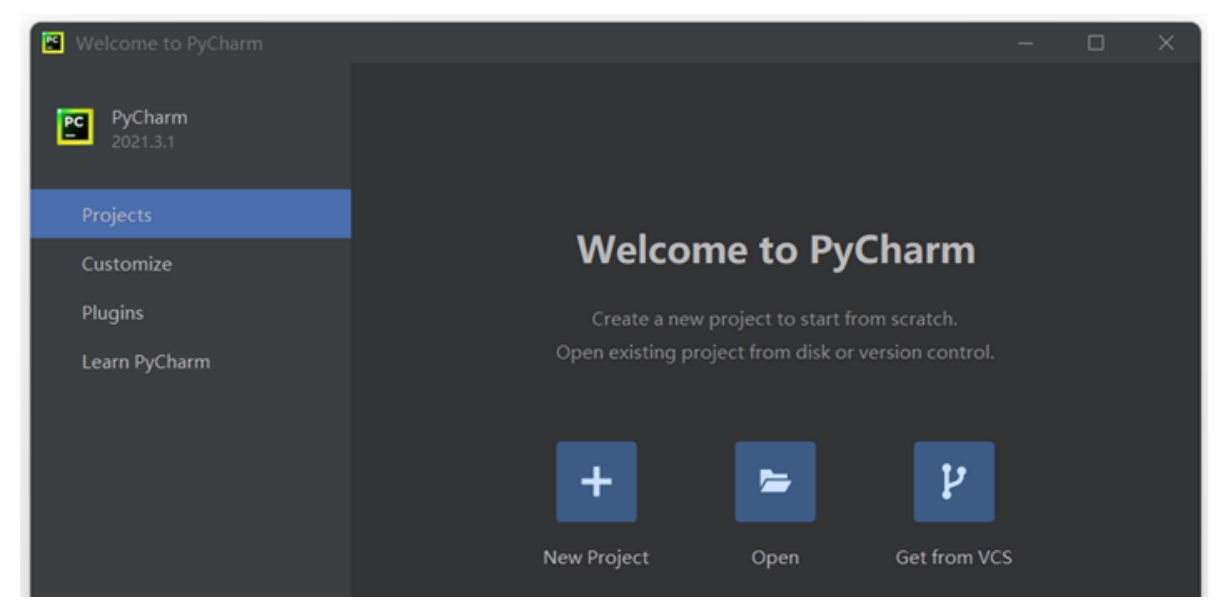Click the Get from VCS label

tap(954, 558)
